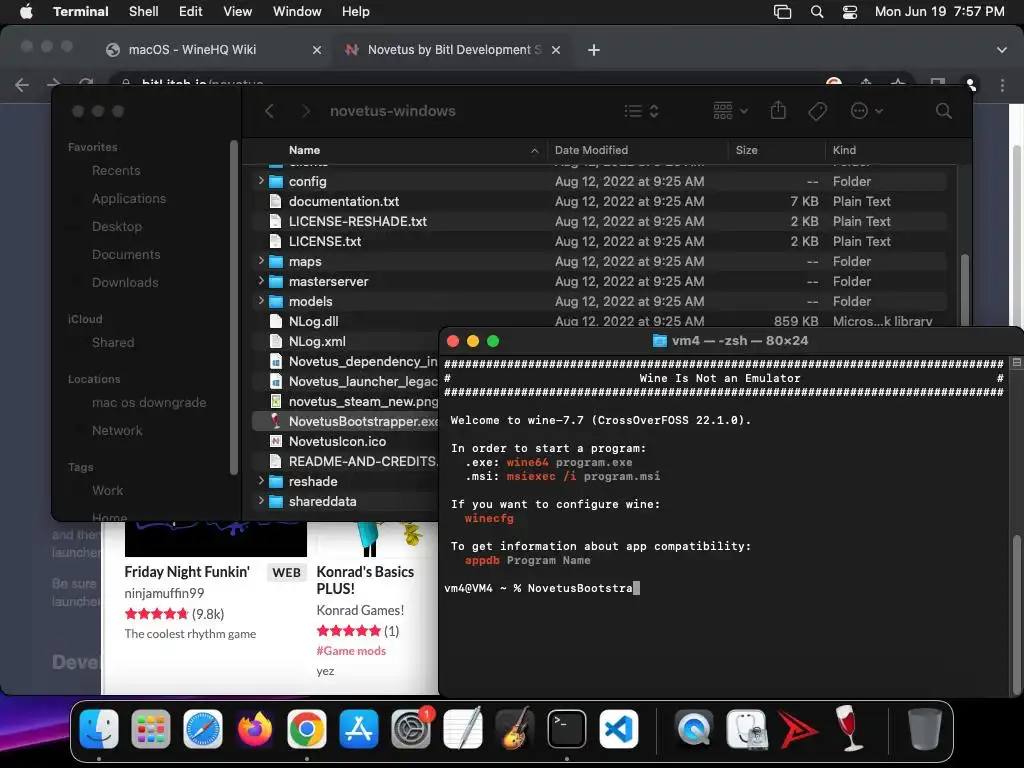
Task: Open Finder list view options selector
Action: (641, 111)
